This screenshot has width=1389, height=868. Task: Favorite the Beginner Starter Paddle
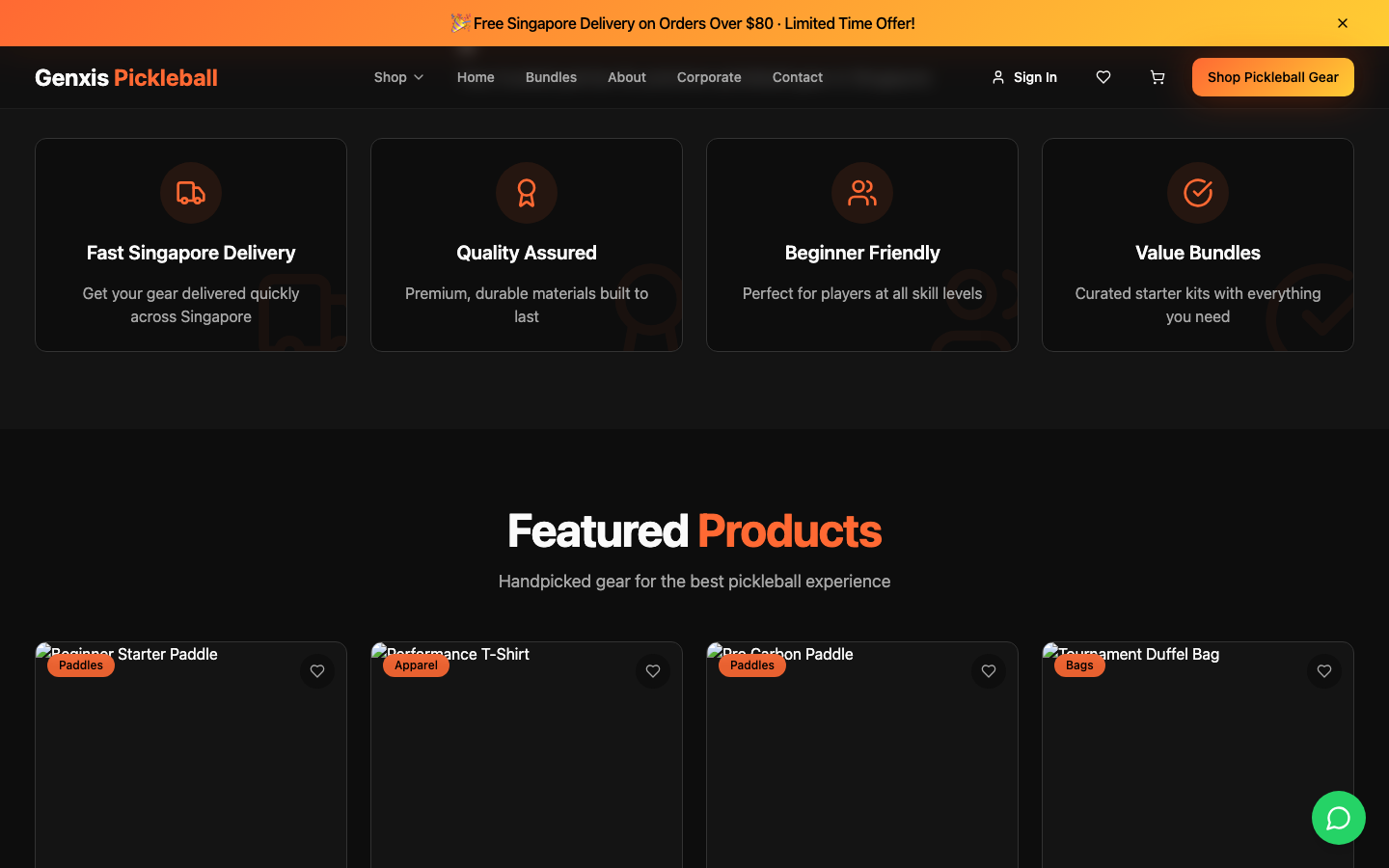[317, 671]
